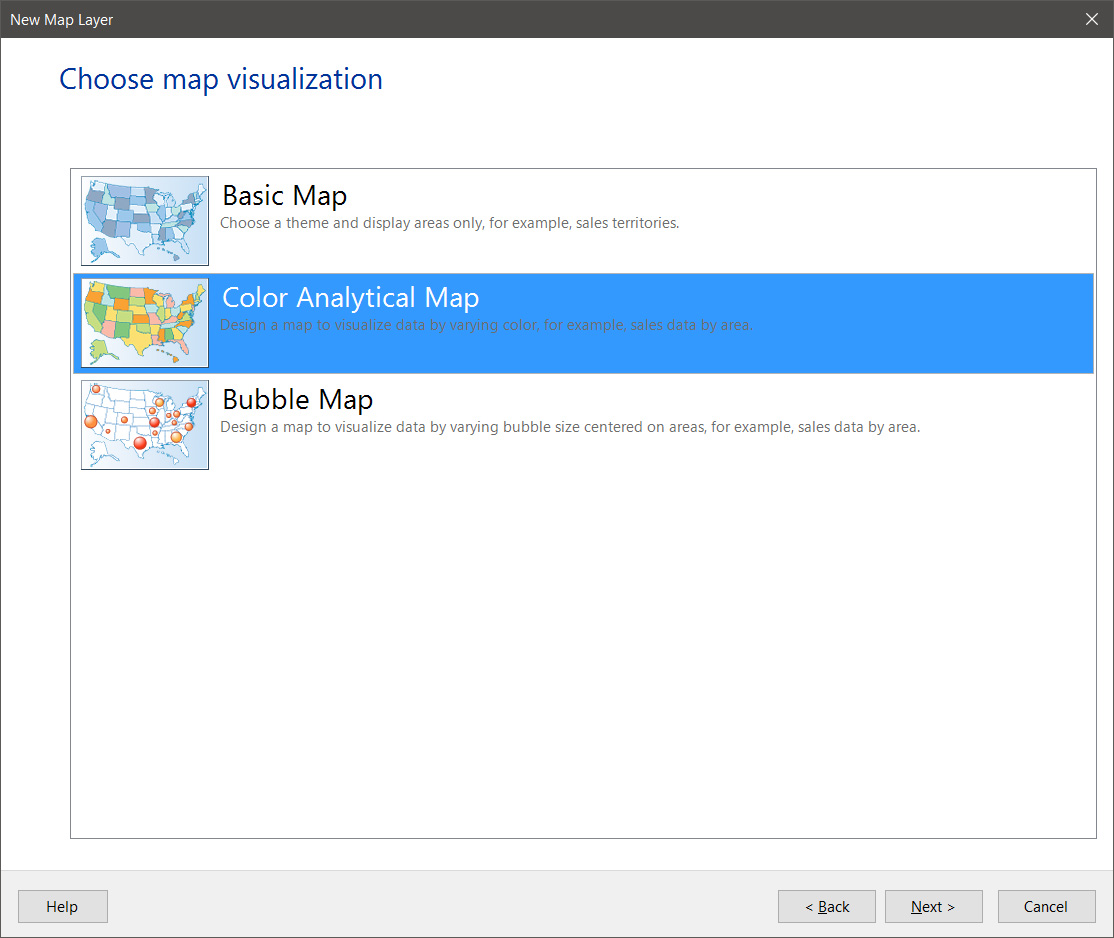Pick the Bubble Map title label
The height and width of the screenshot is (938, 1114).
point(297,399)
